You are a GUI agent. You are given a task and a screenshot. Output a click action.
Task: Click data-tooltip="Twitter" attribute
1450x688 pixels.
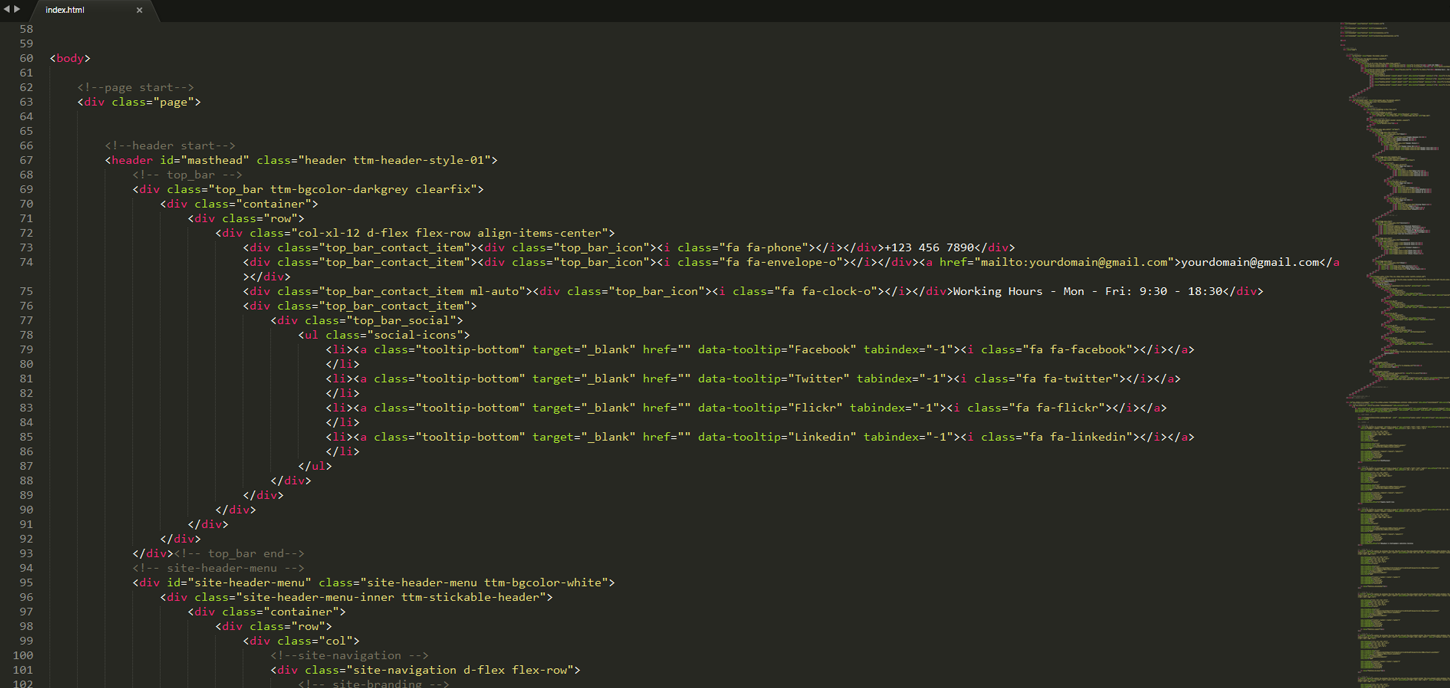pyautogui.click(x=774, y=378)
